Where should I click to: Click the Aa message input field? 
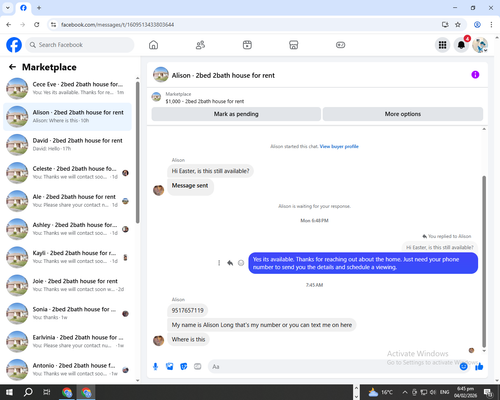(333, 367)
